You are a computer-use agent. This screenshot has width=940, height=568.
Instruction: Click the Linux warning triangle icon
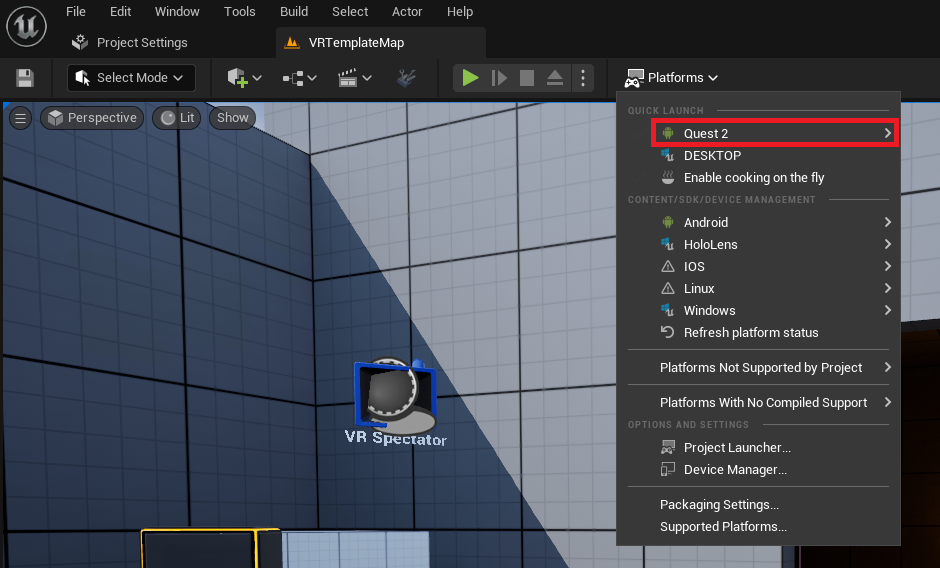click(668, 288)
